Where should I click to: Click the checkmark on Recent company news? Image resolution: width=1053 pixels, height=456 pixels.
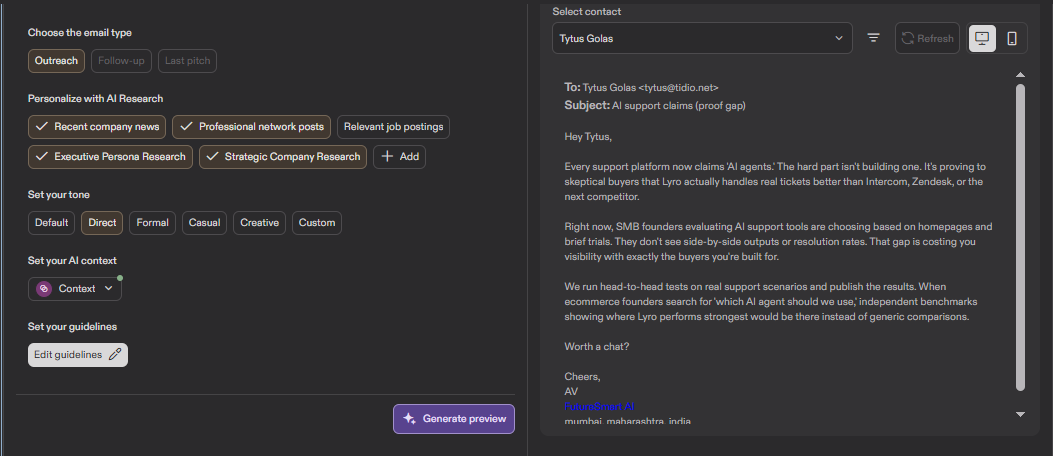pos(42,126)
